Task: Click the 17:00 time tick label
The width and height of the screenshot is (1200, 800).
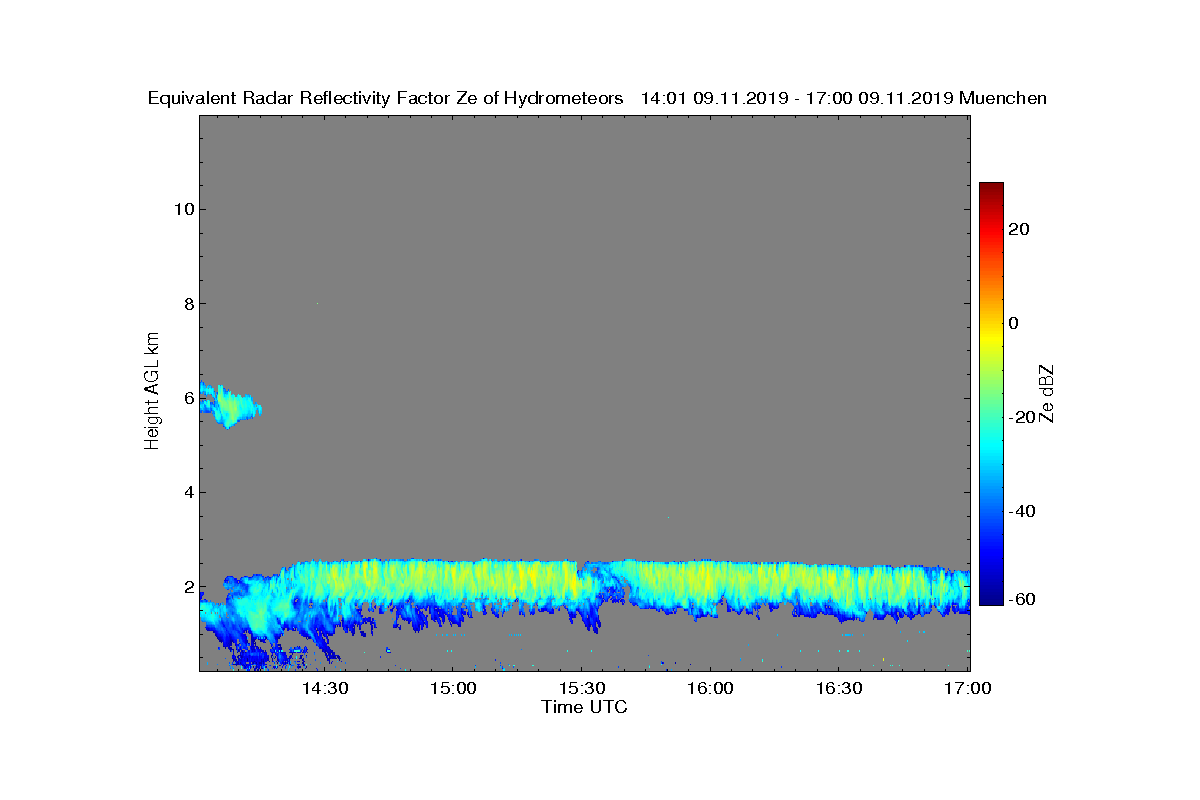Action: pos(969,689)
